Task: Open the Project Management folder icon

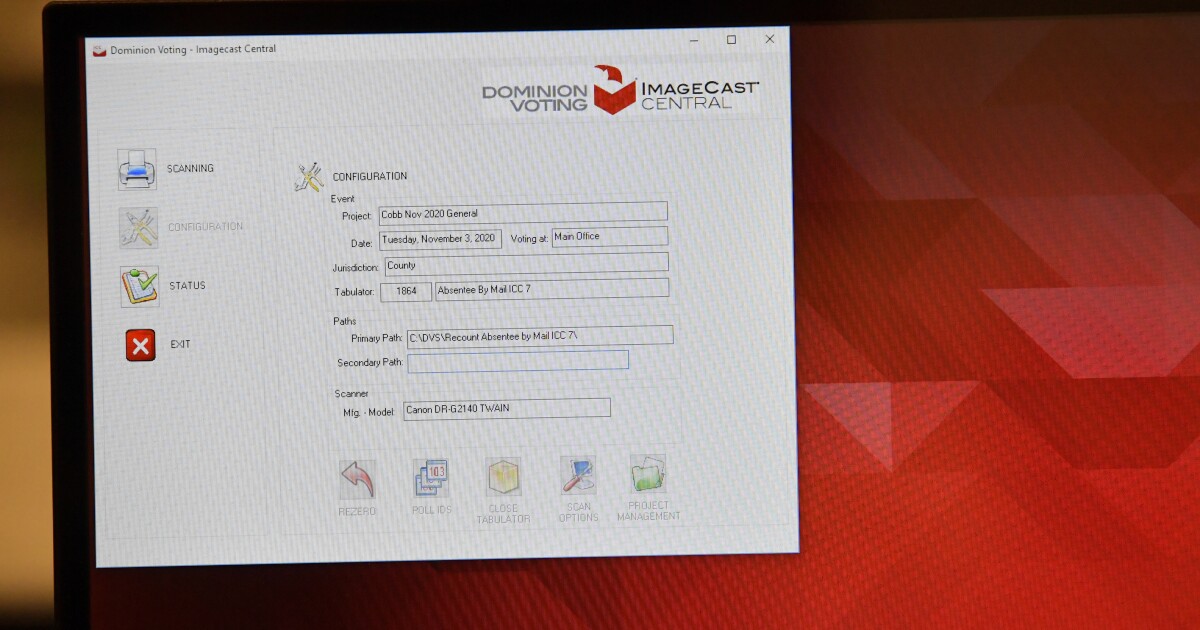Action: pyautogui.click(x=648, y=474)
